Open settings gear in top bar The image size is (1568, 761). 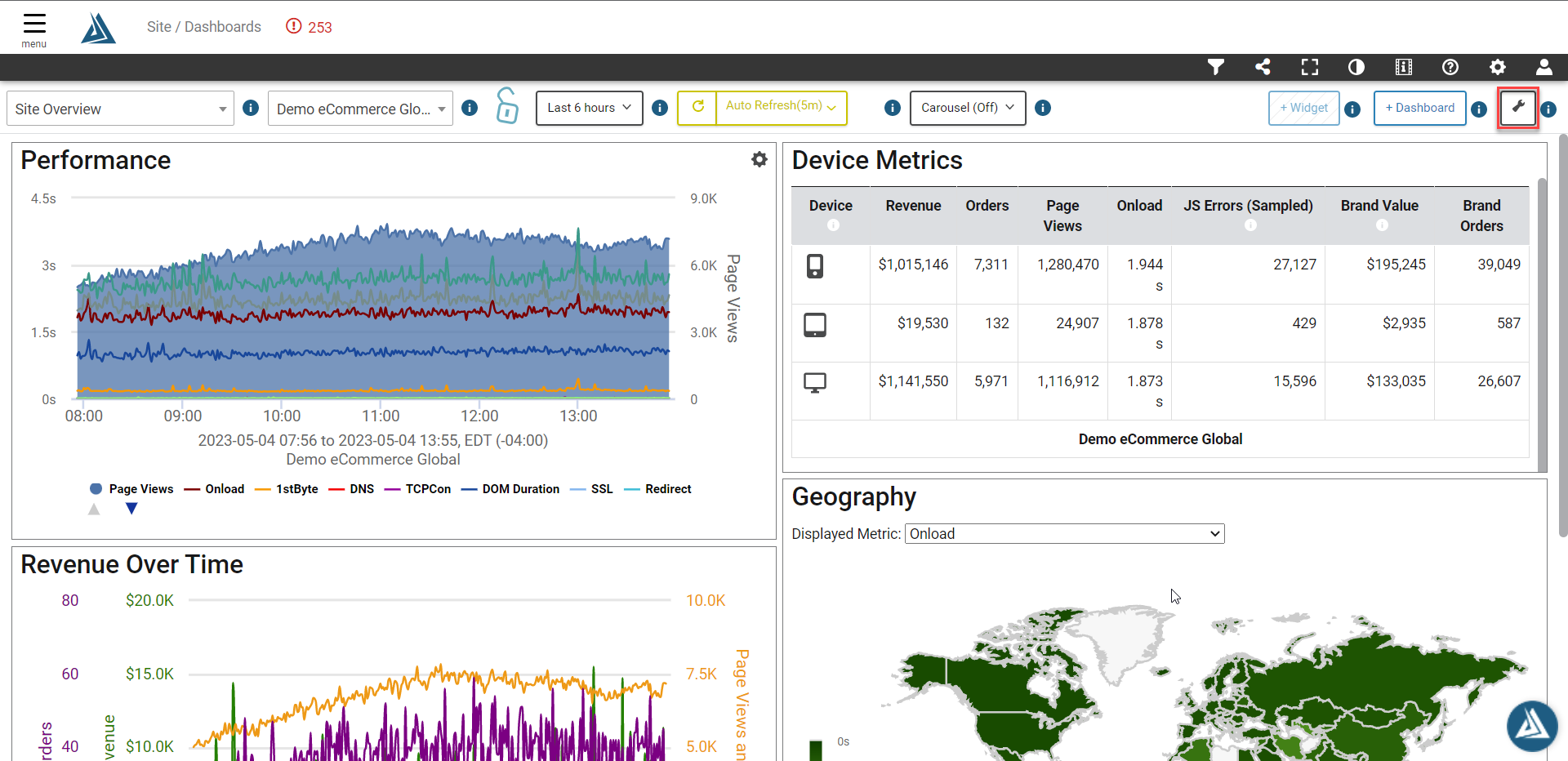coord(1498,67)
